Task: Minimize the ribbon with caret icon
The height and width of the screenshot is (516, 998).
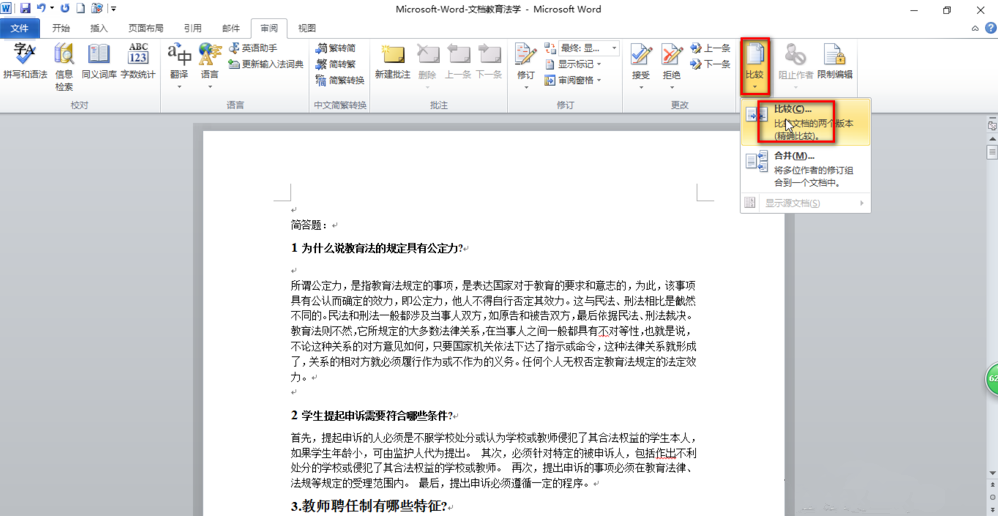Action: (x=975, y=28)
